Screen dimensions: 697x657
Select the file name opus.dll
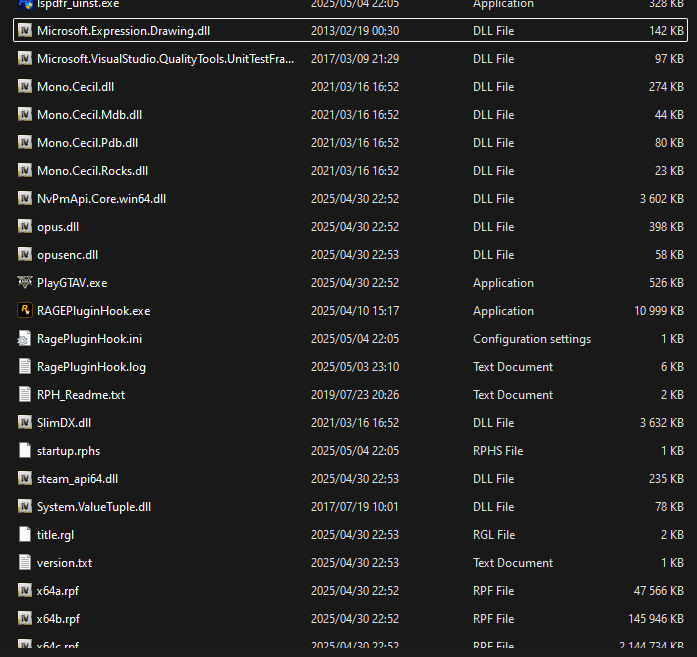tap(58, 227)
